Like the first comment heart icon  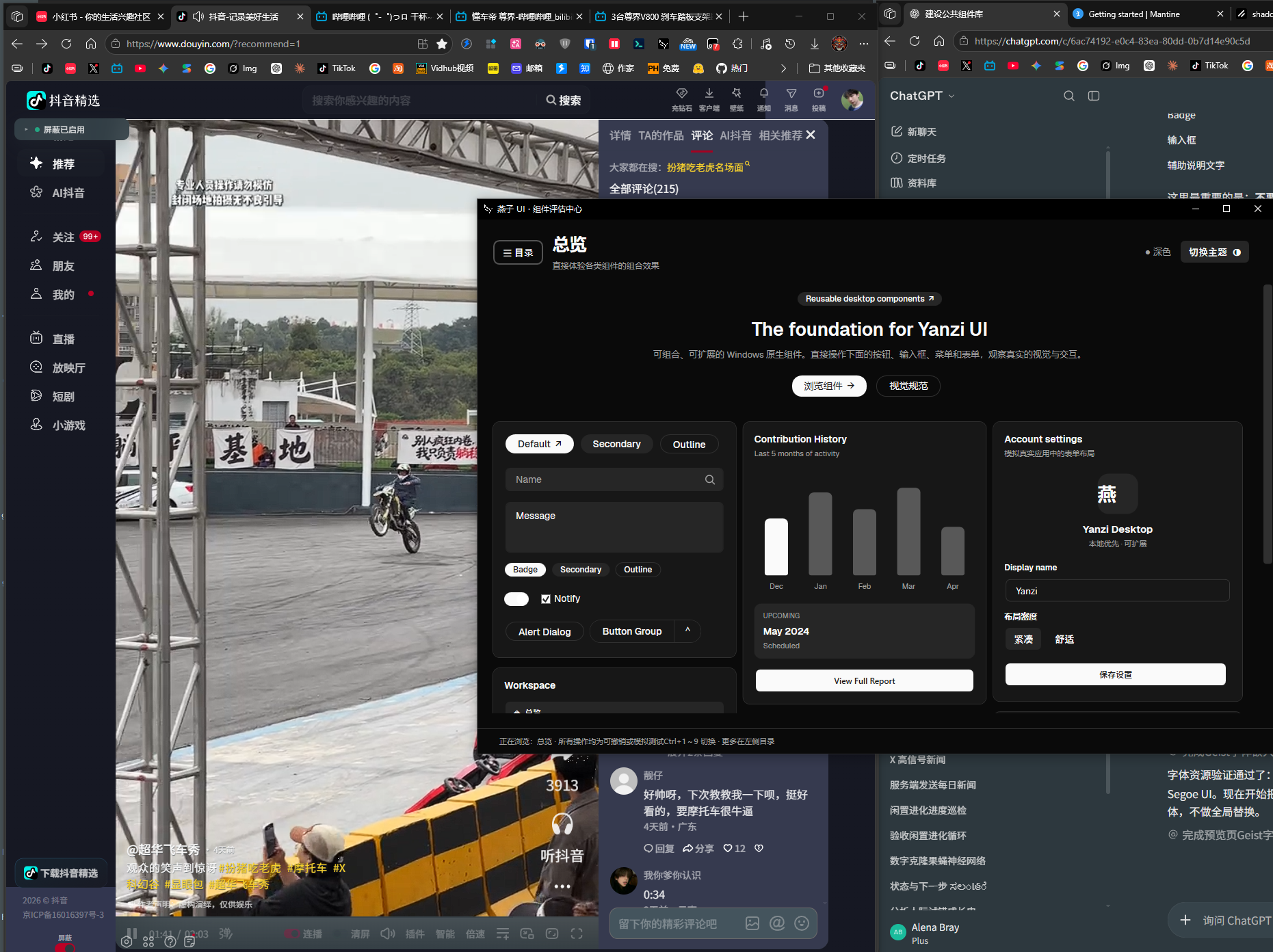coord(728,848)
